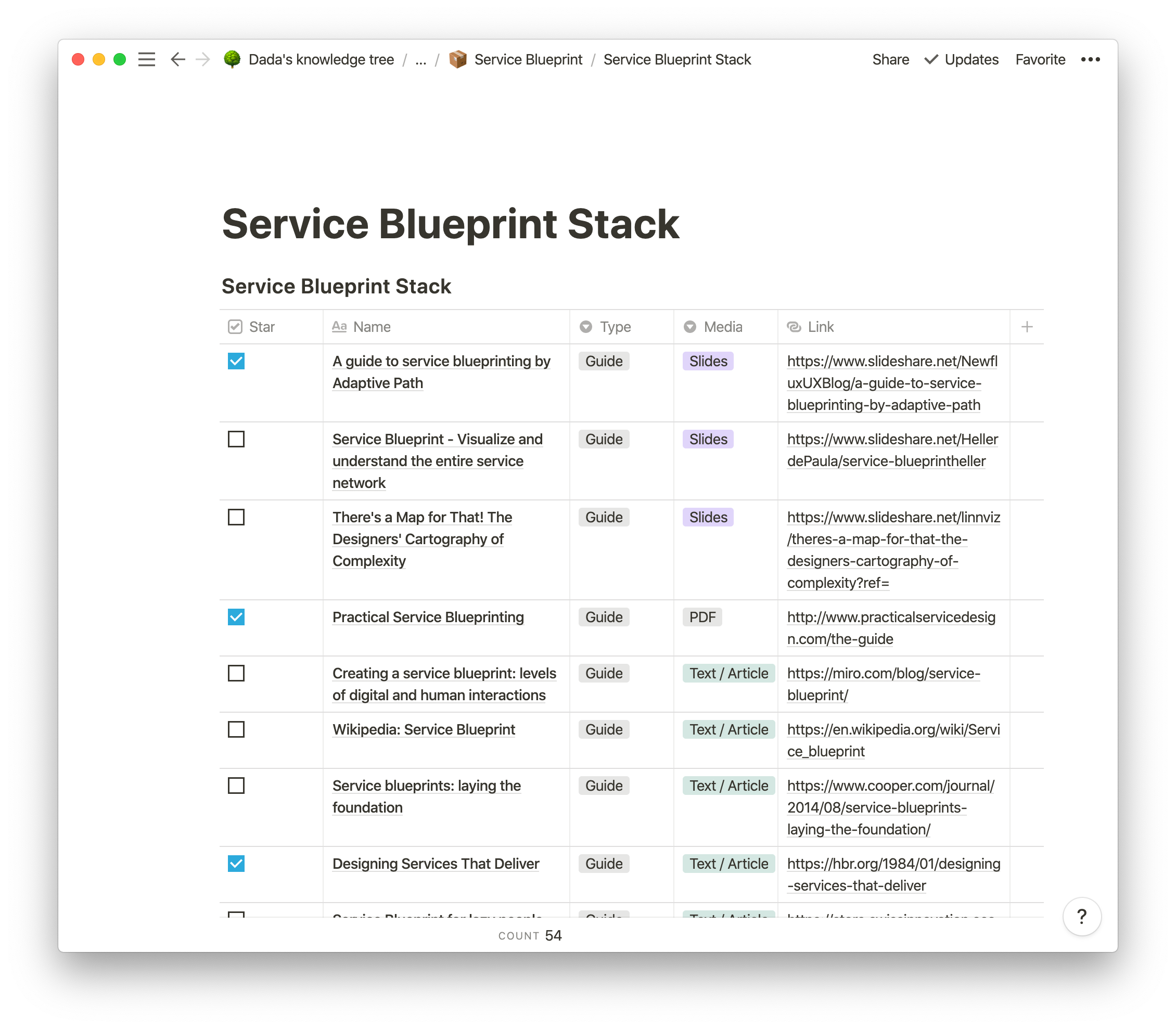This screenshot has height=1029, width=1176.
Task: Click the Aa icon on the Name column
Action: (339, 326)
